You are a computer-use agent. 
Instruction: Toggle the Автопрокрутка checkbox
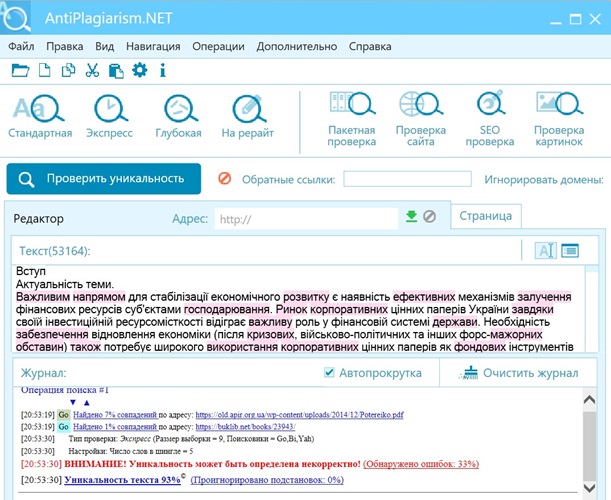tap(329, 373)
